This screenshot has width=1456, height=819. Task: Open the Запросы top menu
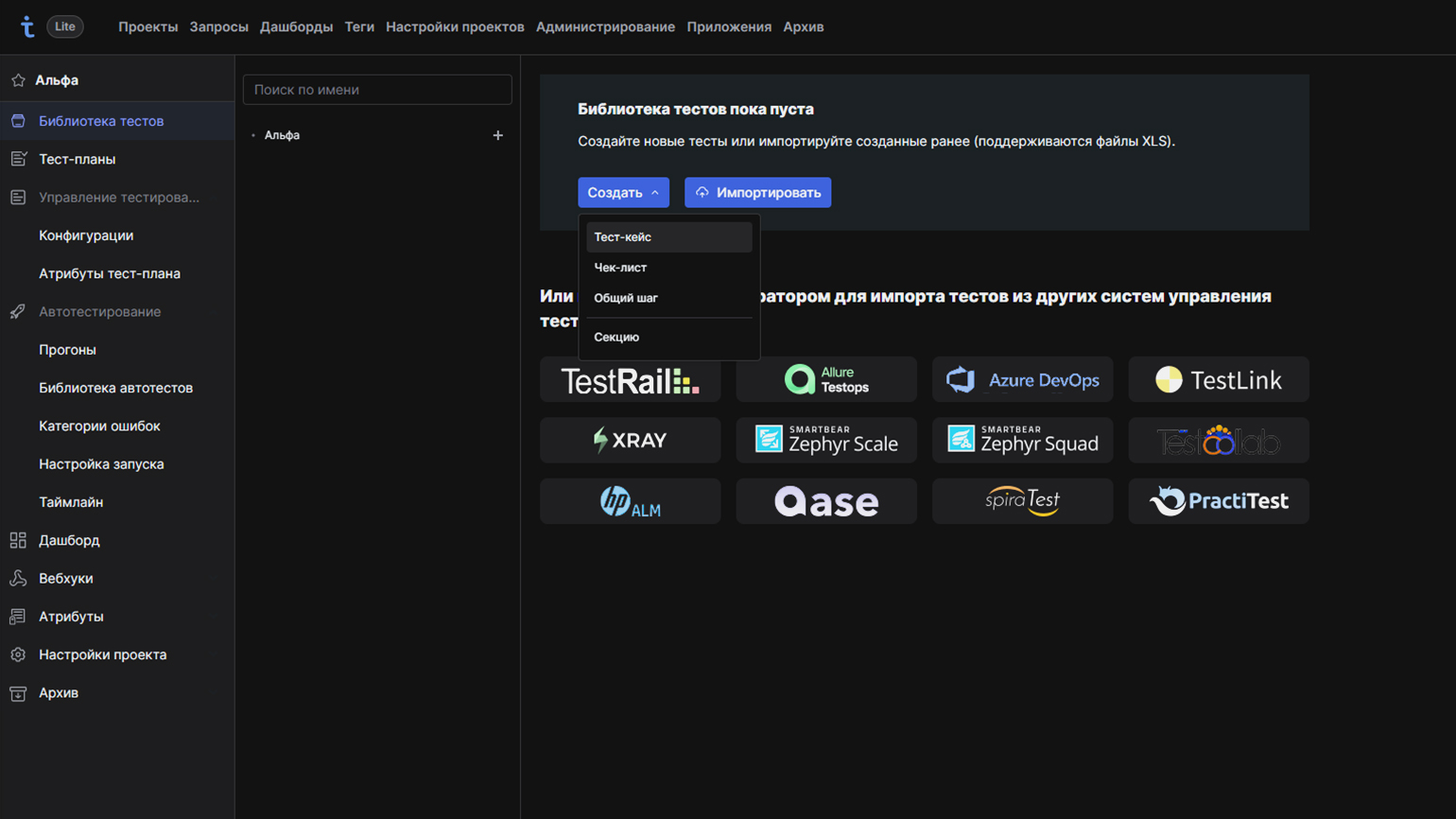218,26
